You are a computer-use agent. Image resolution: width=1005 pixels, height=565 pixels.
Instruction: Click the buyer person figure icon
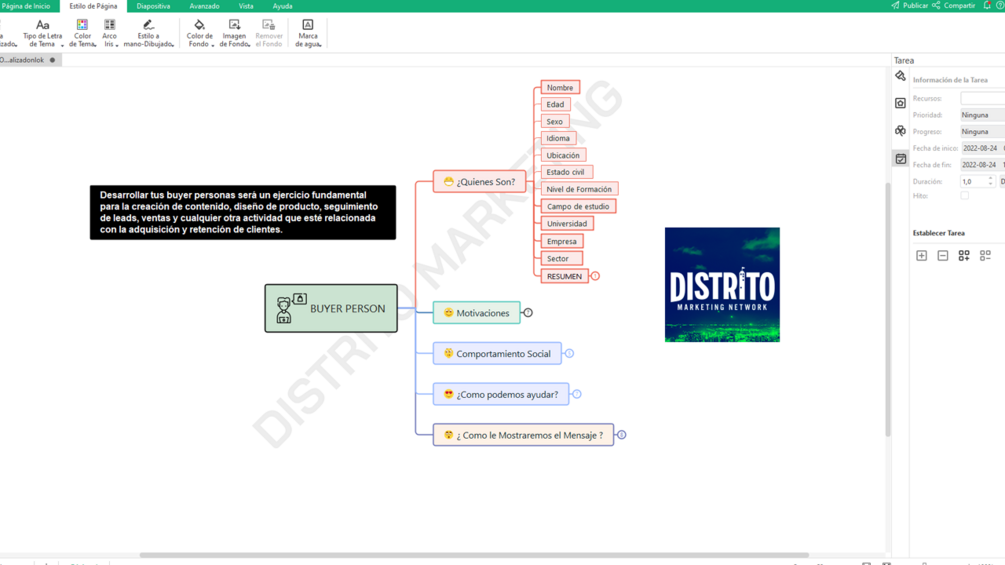(x=290, y=308)
